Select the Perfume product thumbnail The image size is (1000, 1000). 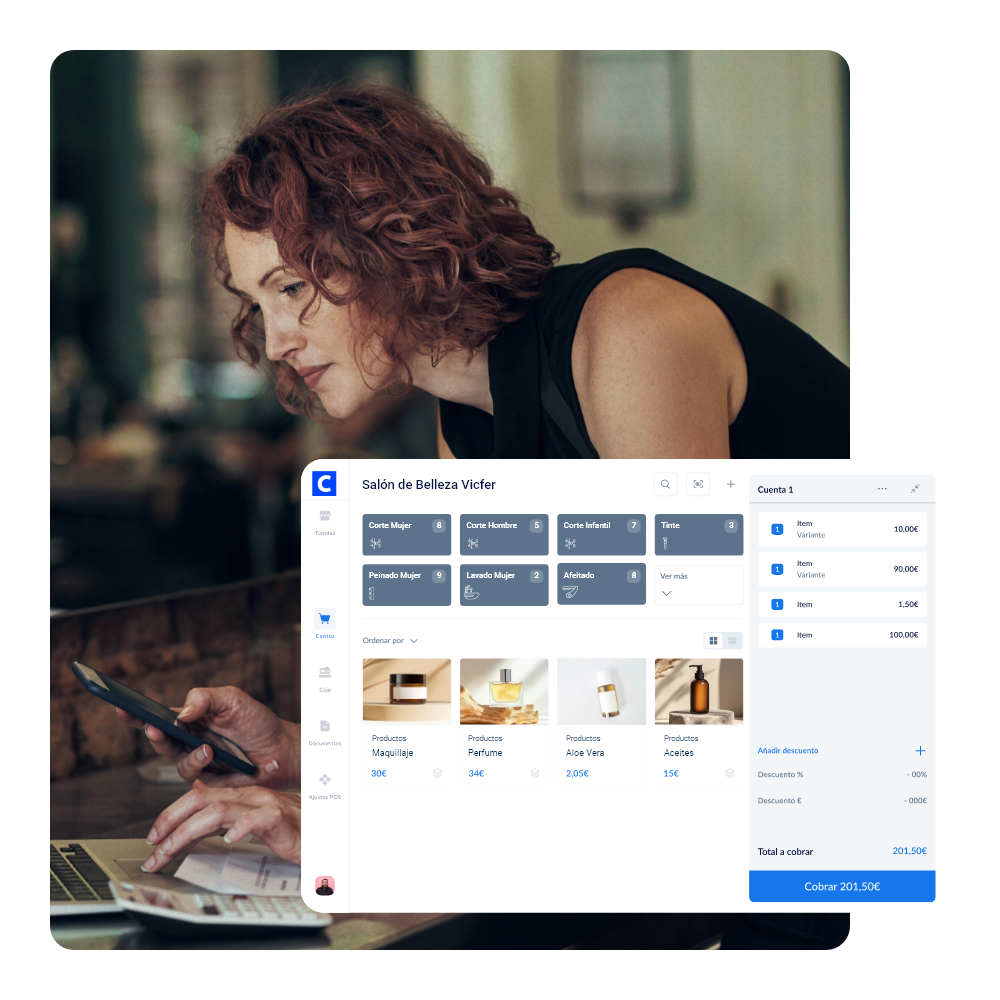click(504, 691)
